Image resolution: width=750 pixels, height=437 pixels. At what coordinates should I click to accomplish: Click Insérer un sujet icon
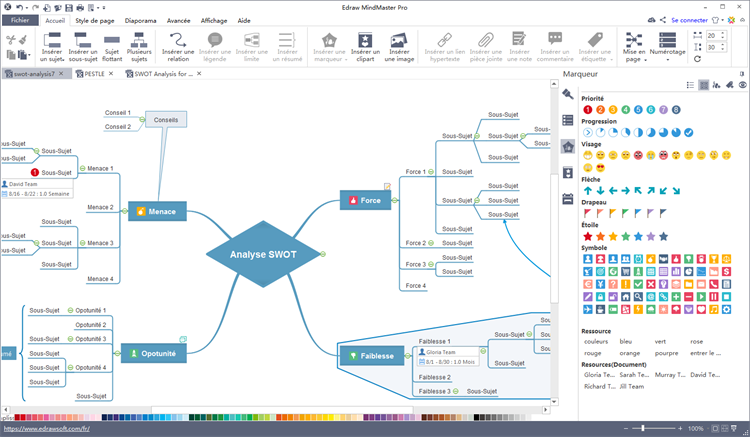[x=52, y=40]
